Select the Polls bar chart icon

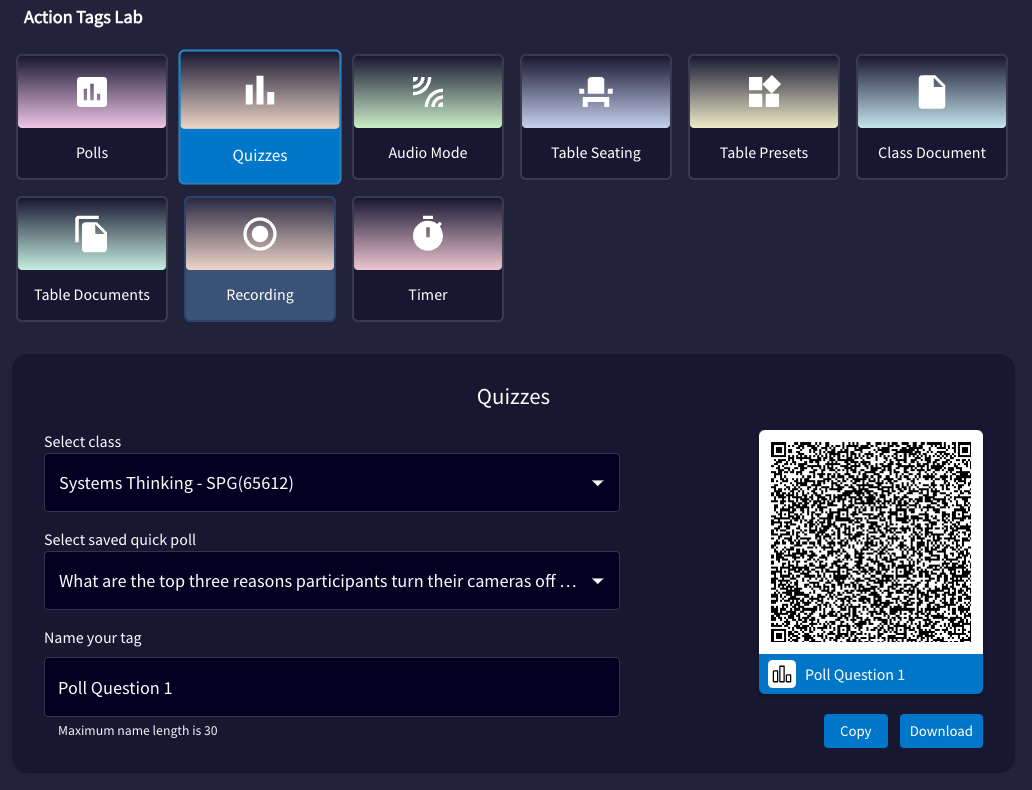(x=92, y=92)
